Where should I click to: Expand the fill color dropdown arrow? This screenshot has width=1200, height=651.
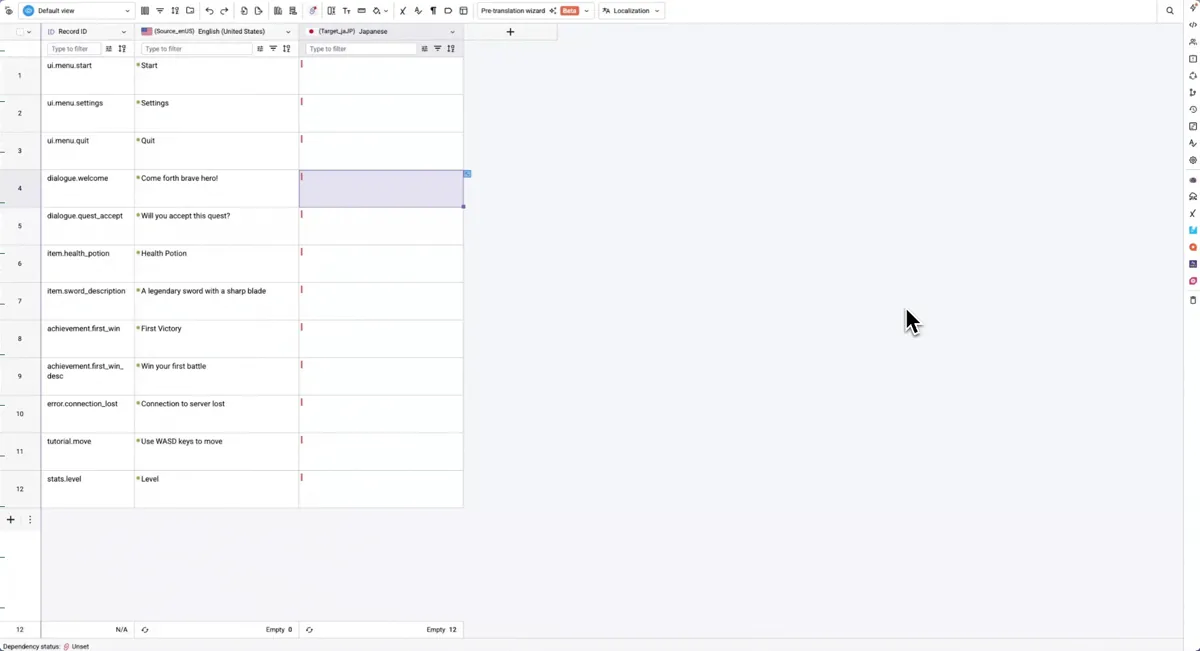click(386, 11)
